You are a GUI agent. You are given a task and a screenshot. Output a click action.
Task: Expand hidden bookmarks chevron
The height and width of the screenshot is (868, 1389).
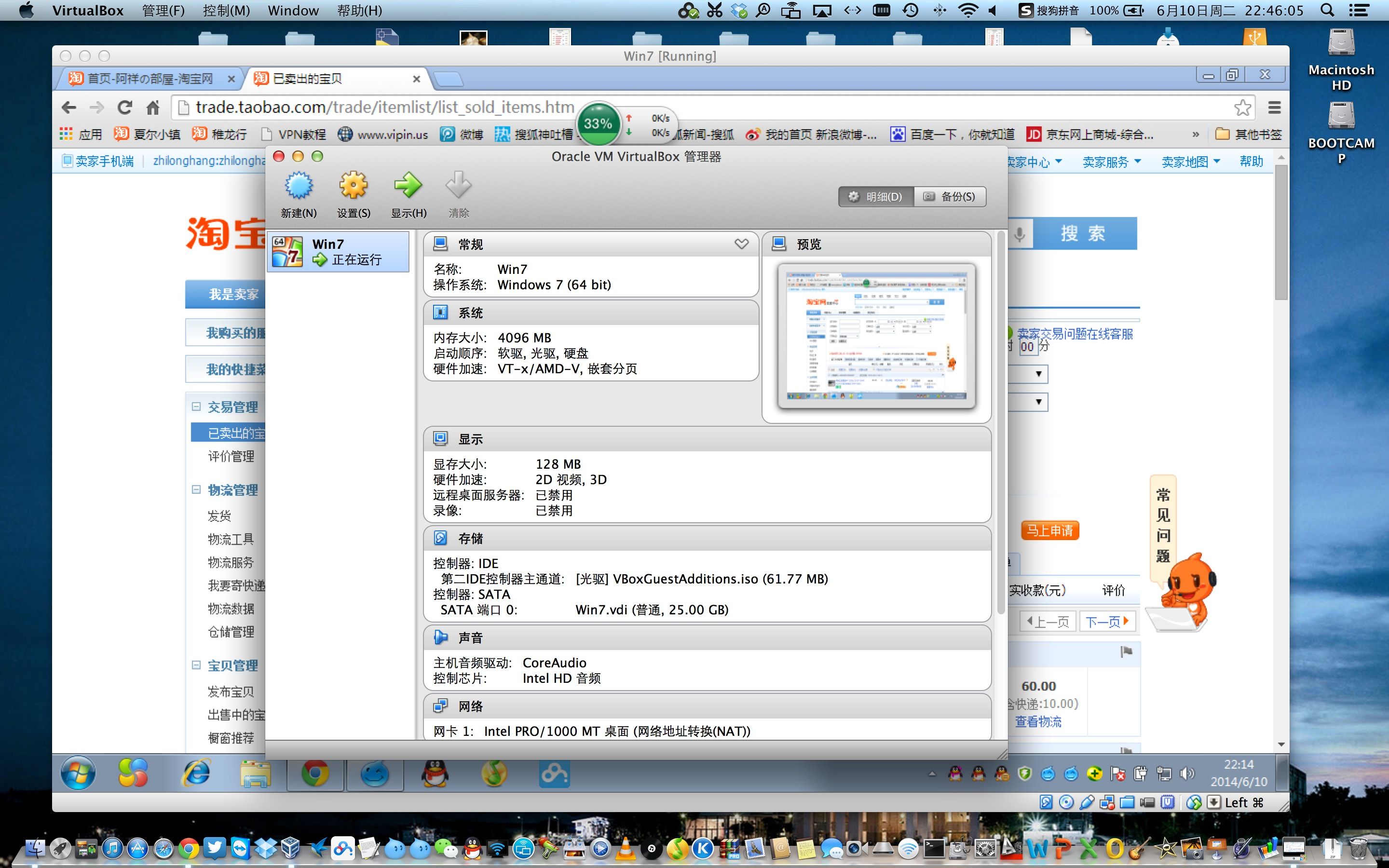coord(1196,135)
